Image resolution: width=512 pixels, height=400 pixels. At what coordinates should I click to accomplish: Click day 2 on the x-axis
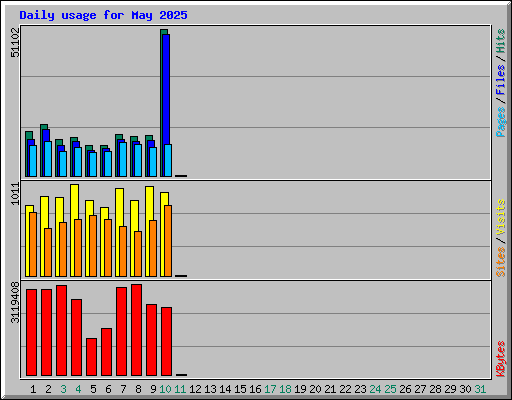pos(48,389)
